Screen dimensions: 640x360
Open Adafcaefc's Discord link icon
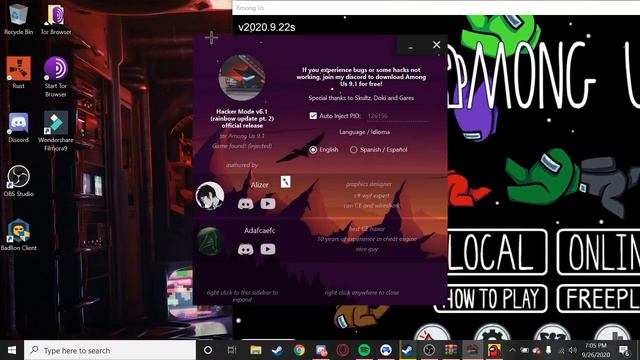point(245,249)
